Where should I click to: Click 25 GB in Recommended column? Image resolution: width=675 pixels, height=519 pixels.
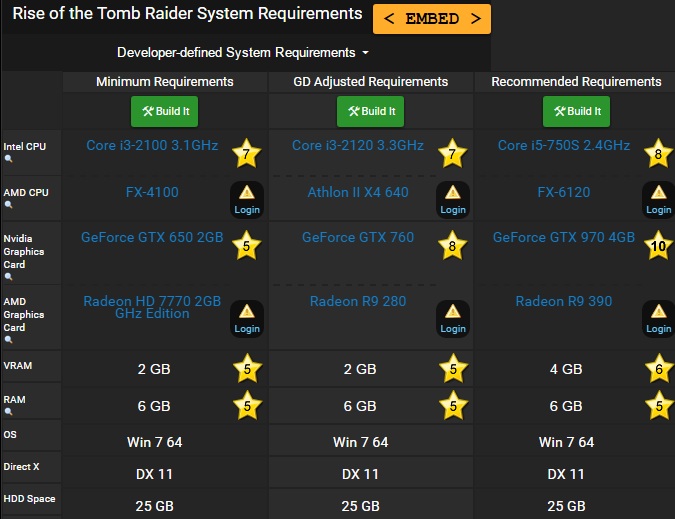(566, 506)
